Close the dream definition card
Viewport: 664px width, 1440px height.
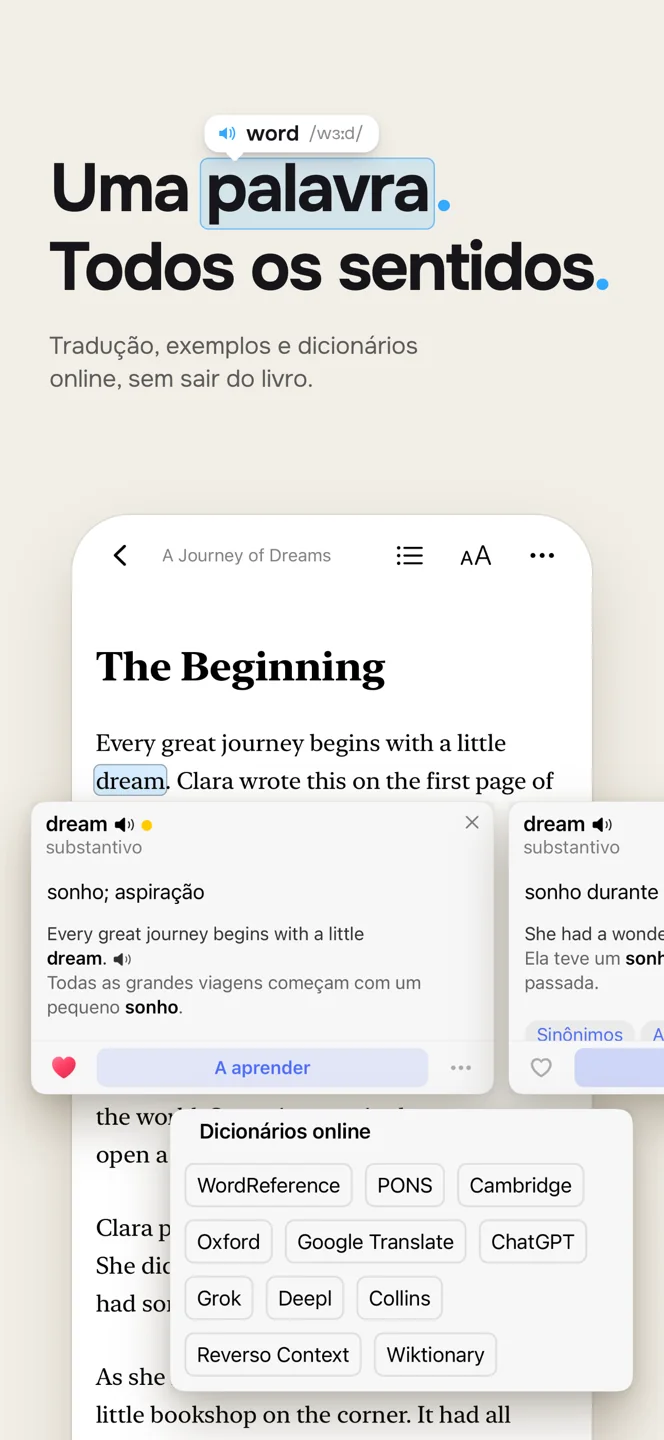coord(472,822)
